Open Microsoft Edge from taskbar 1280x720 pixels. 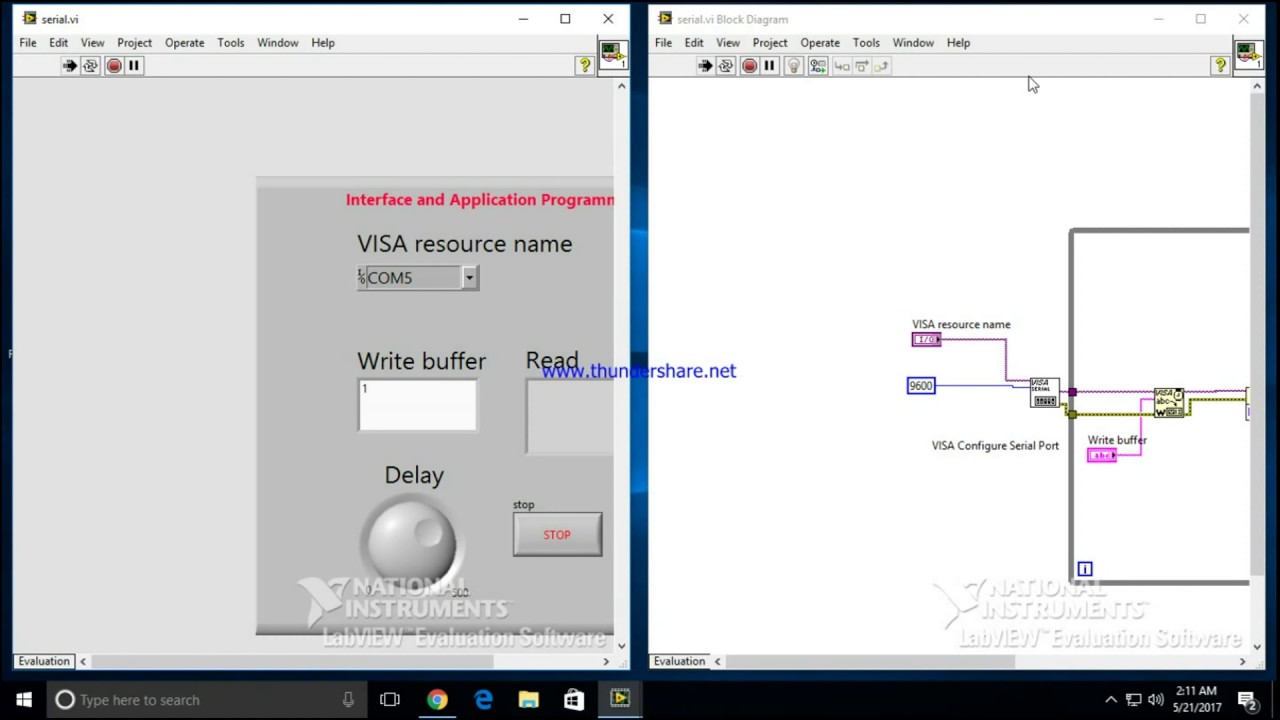pos(483,700)
